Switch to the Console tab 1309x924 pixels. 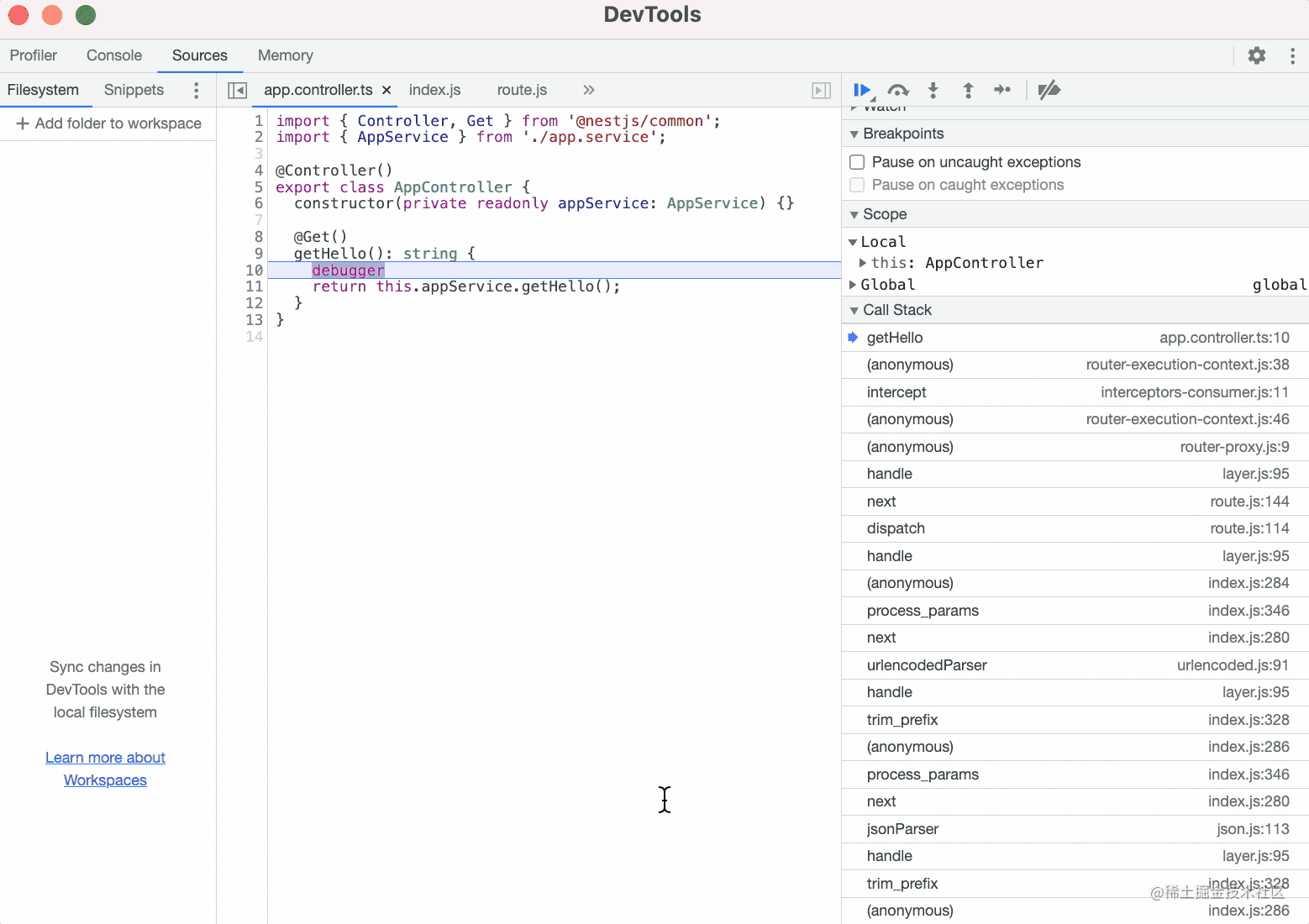(114, 55)
